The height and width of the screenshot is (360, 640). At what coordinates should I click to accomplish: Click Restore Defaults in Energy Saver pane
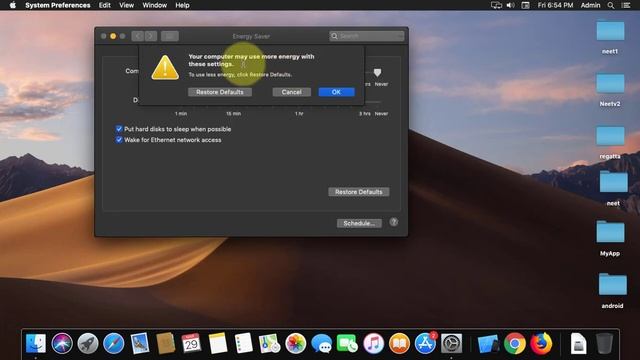coord(359,192)
